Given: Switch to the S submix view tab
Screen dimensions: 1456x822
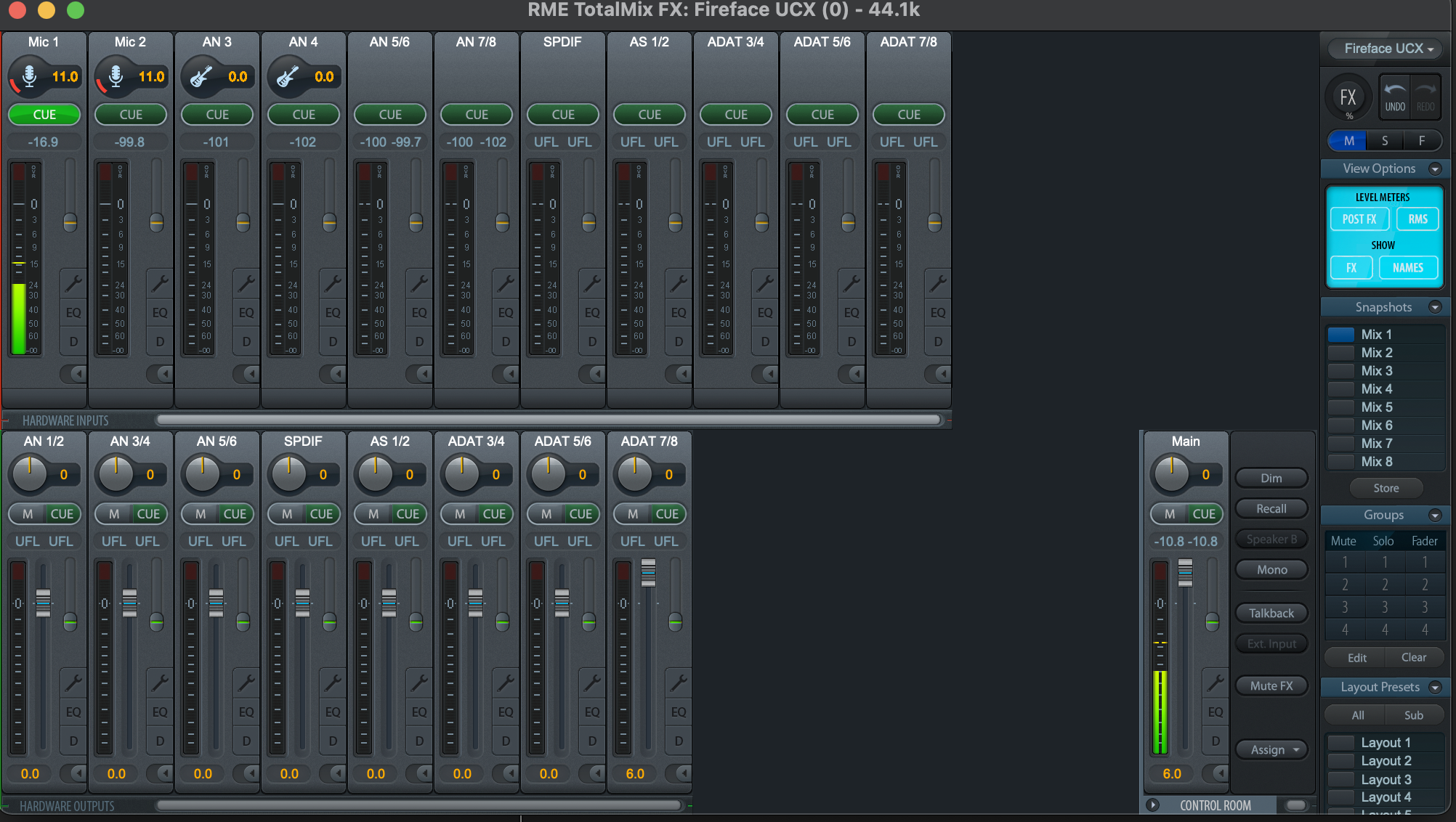Looking at the screenshot, I should point(1385,141).
